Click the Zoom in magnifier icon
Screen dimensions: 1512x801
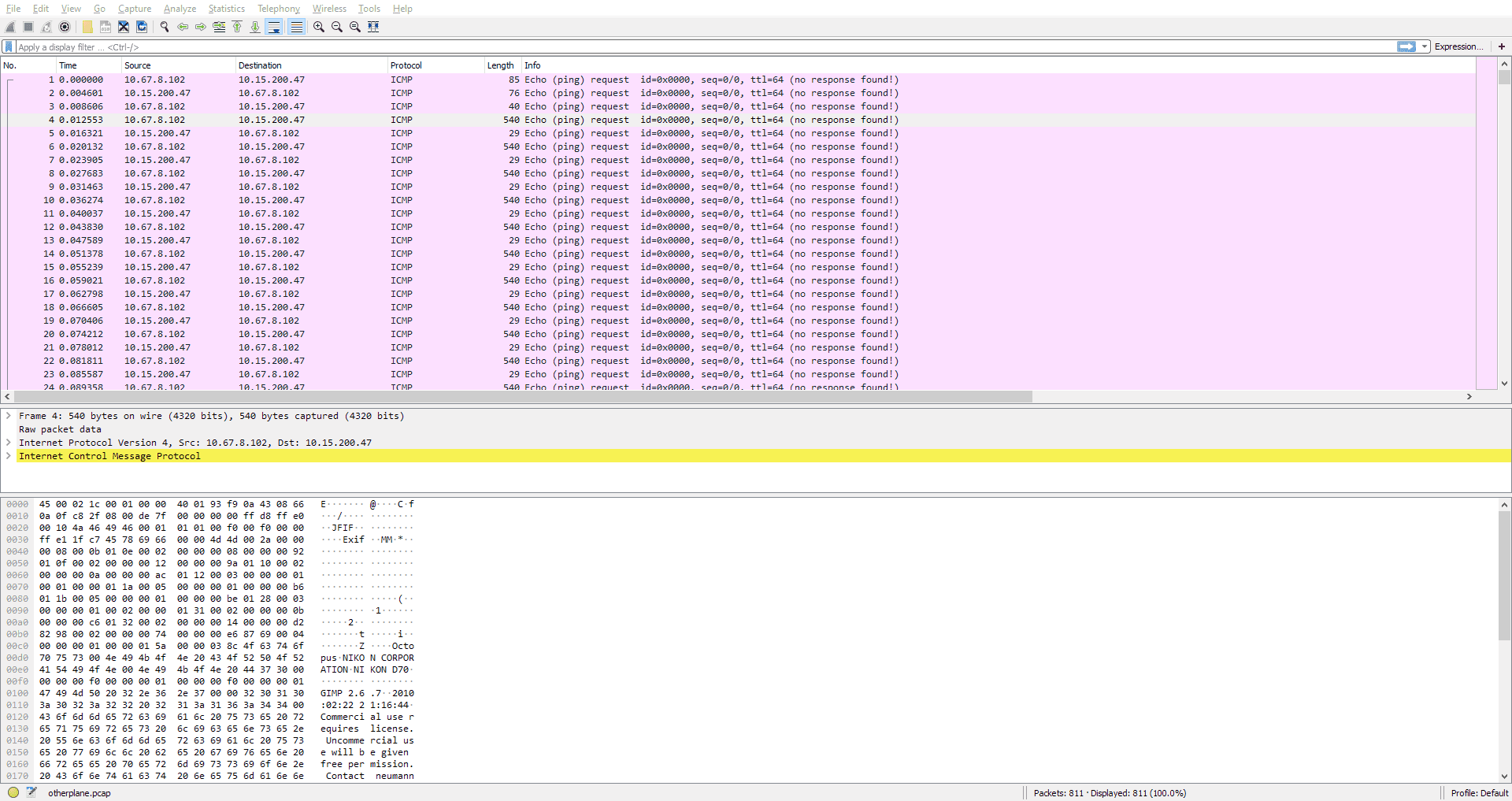tap(318, 27)
